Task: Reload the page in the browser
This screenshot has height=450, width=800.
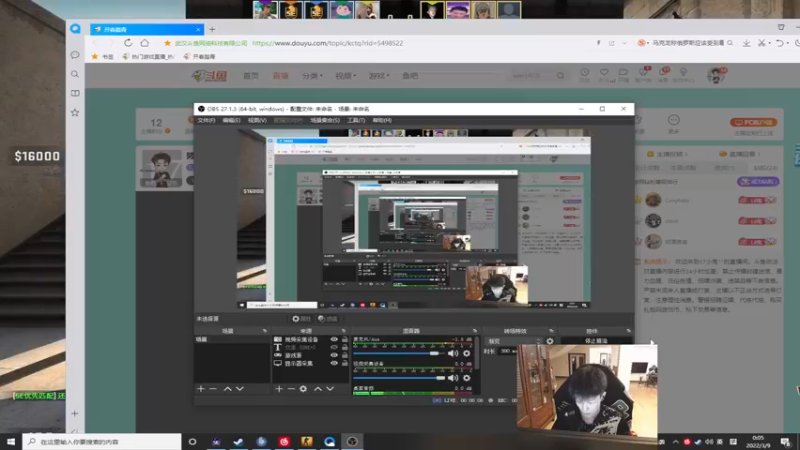Action: (x=128, y=43)
